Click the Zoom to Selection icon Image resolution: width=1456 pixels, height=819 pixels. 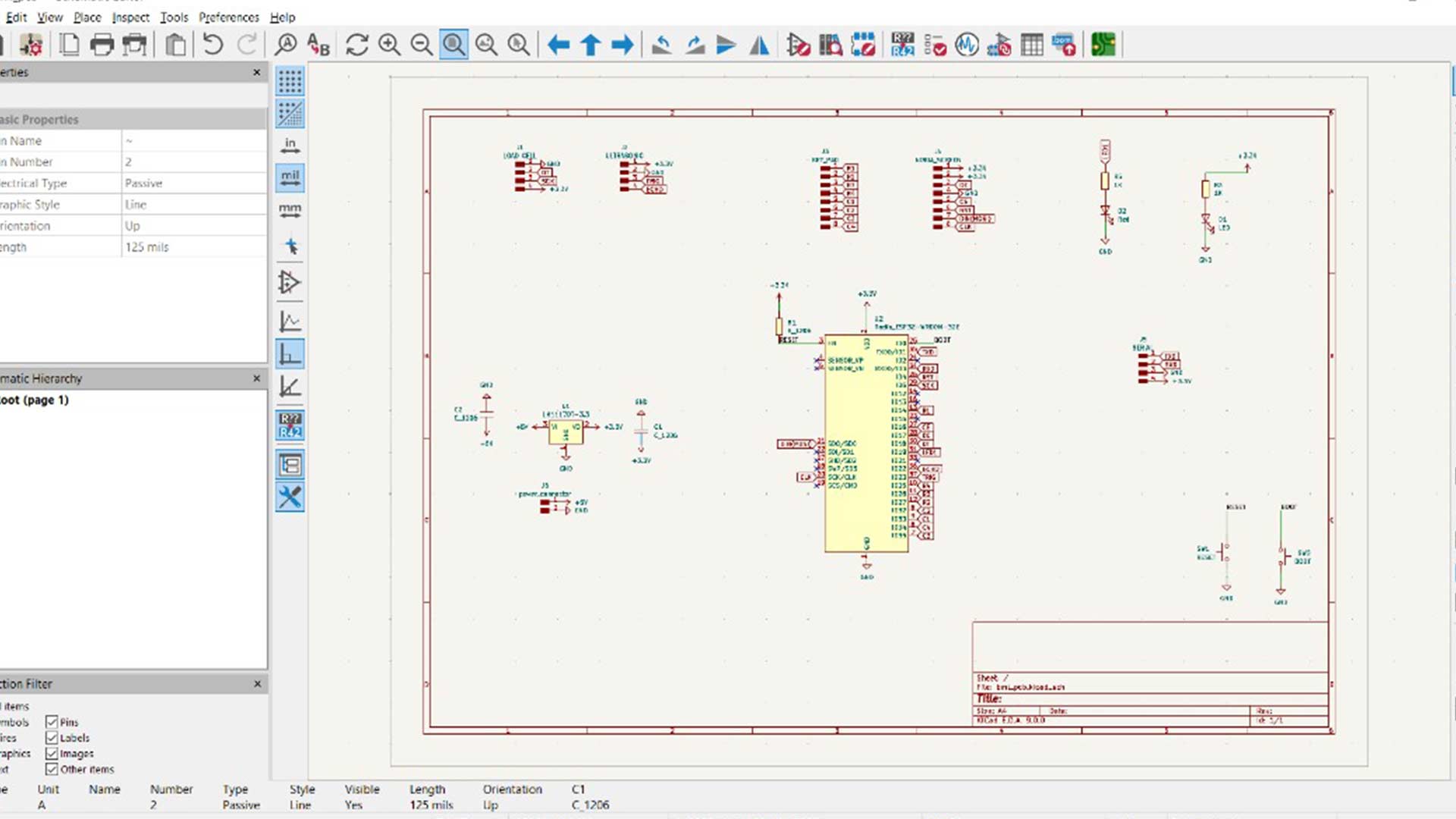519,45
